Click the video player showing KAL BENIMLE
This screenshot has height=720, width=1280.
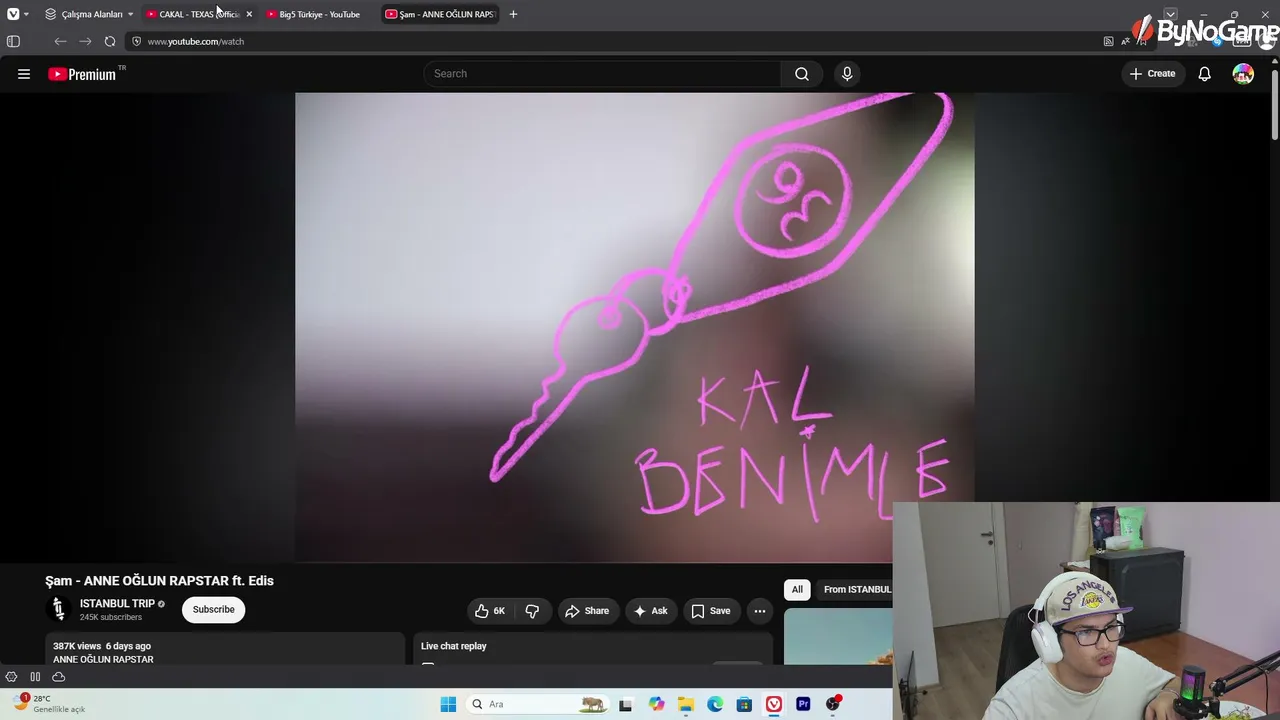tap(635, 327)
